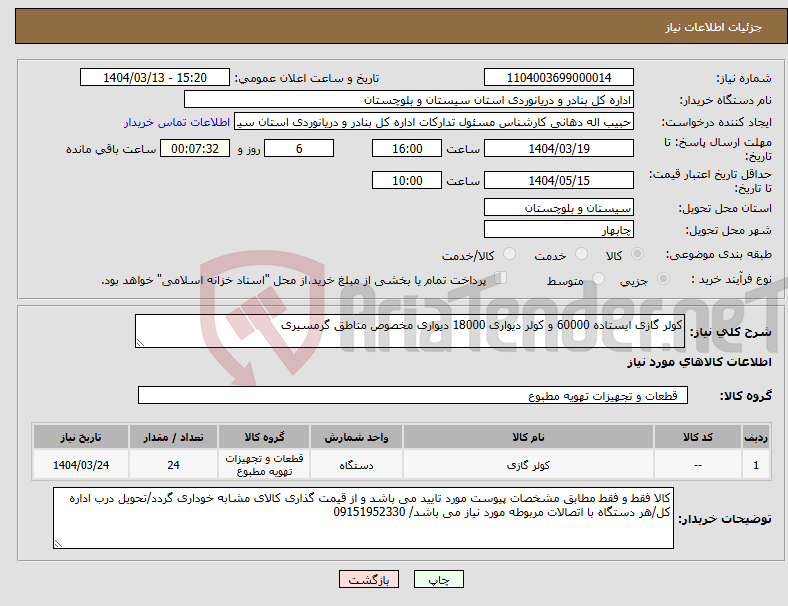Click the price validity date 1404/05/15
The height and width of the screenshot is (606, 788).
pyautogui.click(x=558, y=180)
